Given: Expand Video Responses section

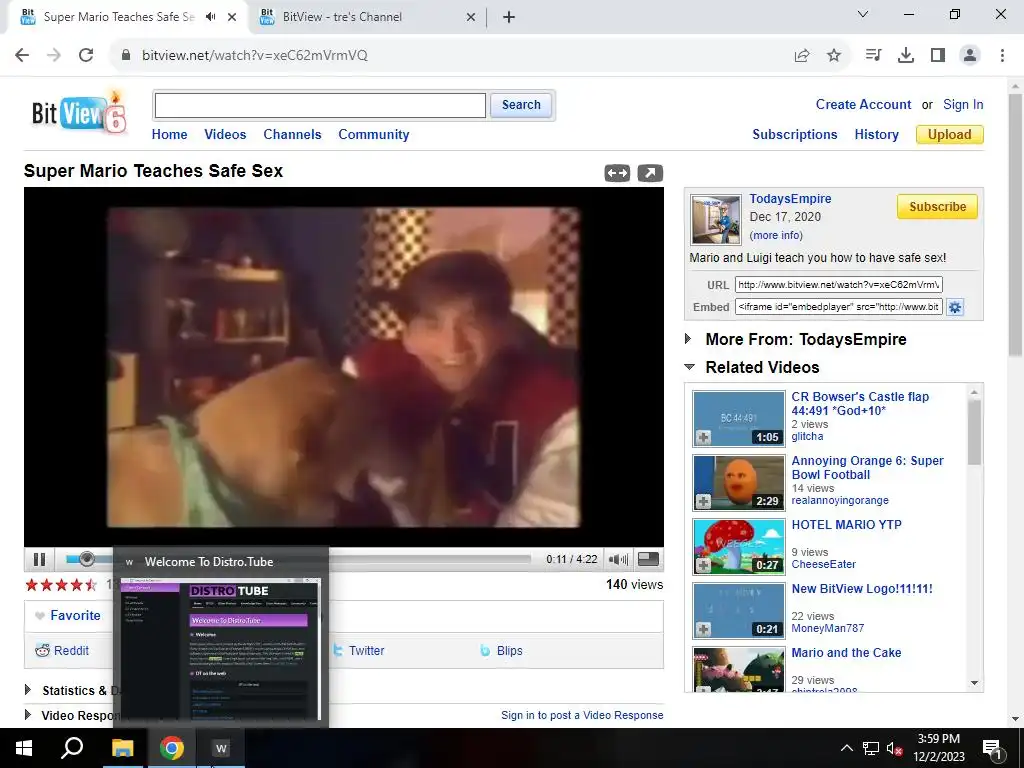Looking at the screenshot, I should pyautogui.click(x=27, y=714).
